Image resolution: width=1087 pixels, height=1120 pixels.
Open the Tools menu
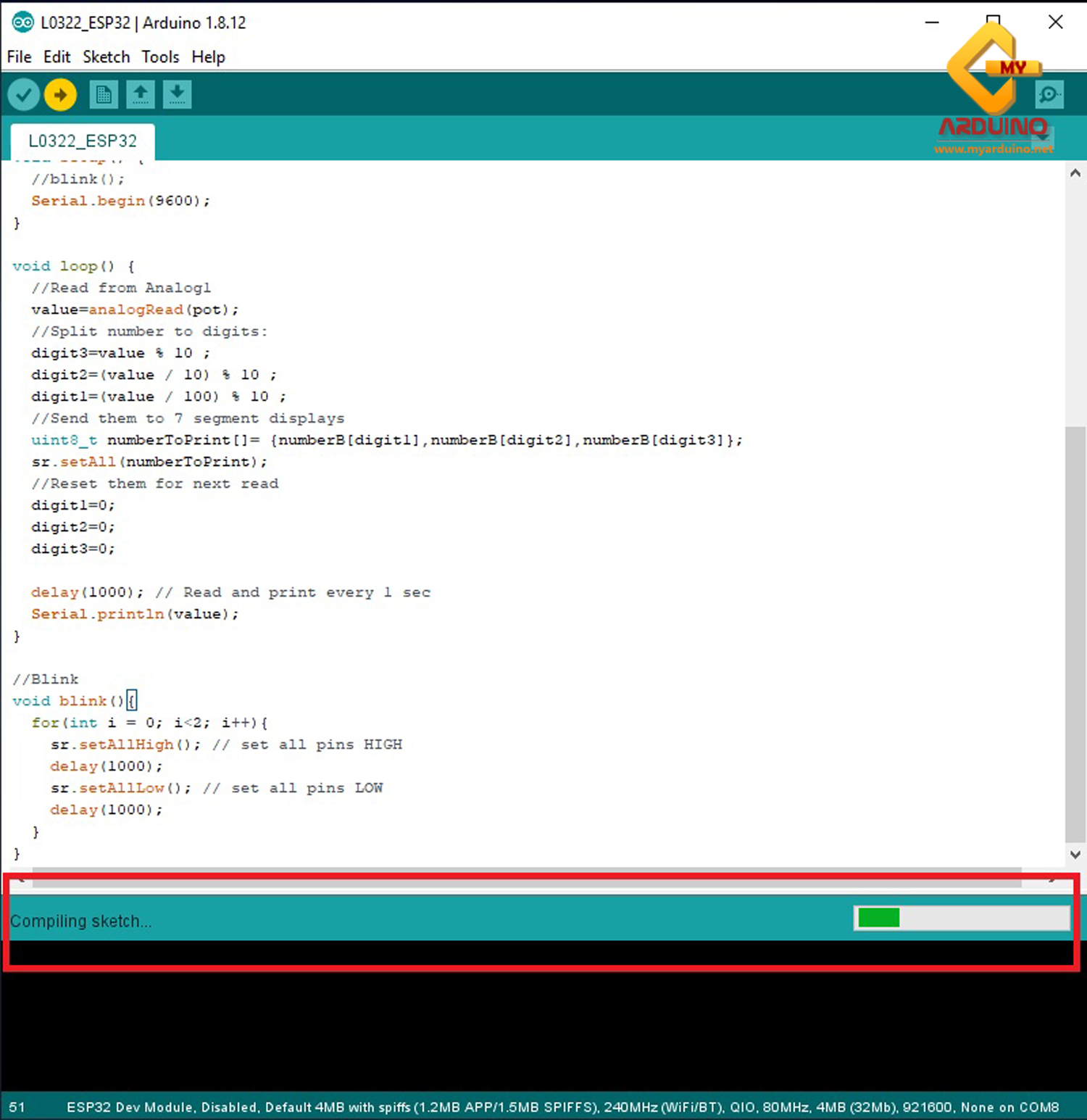159,57
